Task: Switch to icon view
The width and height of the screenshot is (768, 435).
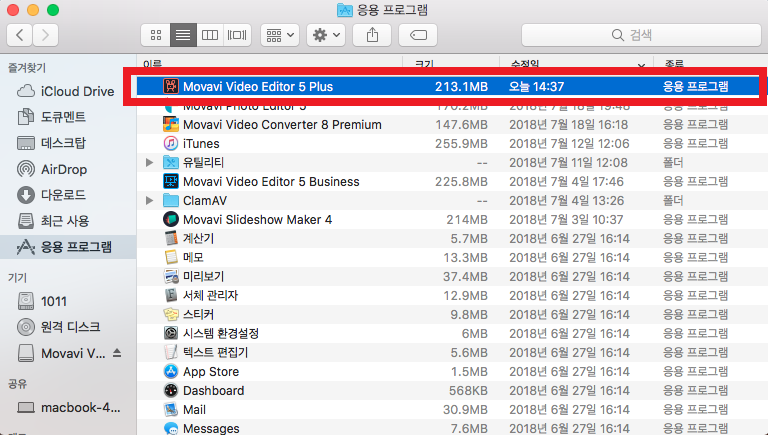Action: tap(156, 35)
